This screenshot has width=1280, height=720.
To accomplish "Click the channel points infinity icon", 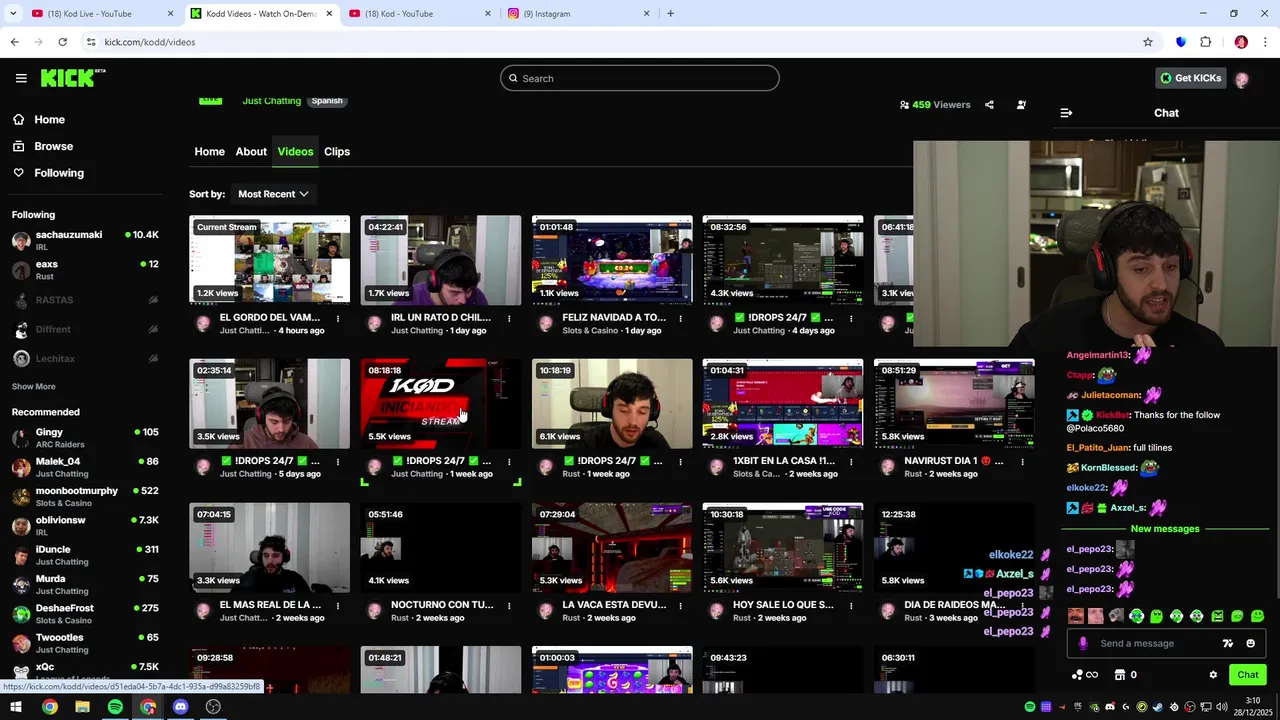I will point(1085,675).
